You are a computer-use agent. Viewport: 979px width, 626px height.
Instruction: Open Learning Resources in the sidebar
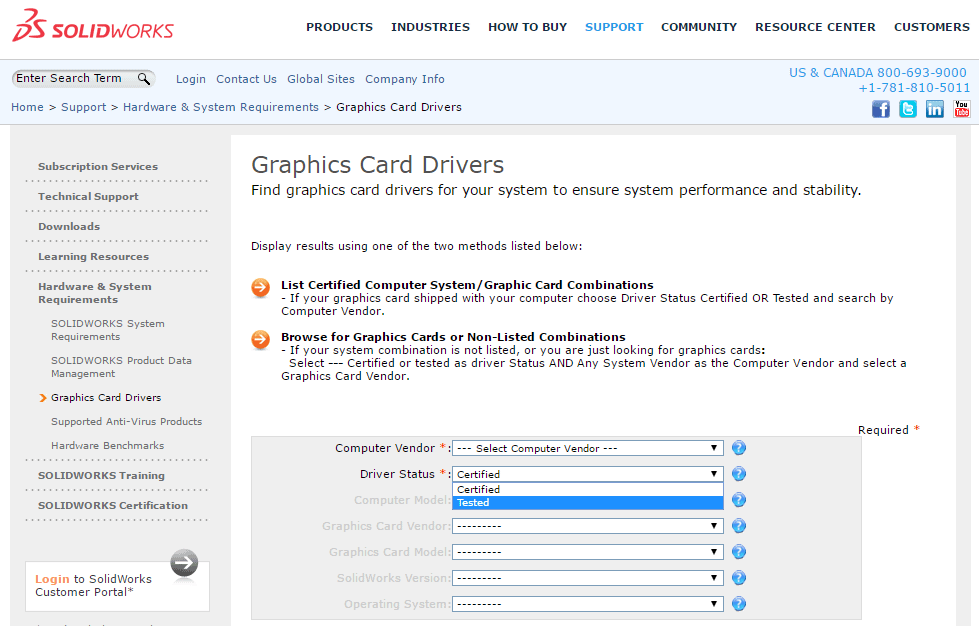[x=94, y=257]
